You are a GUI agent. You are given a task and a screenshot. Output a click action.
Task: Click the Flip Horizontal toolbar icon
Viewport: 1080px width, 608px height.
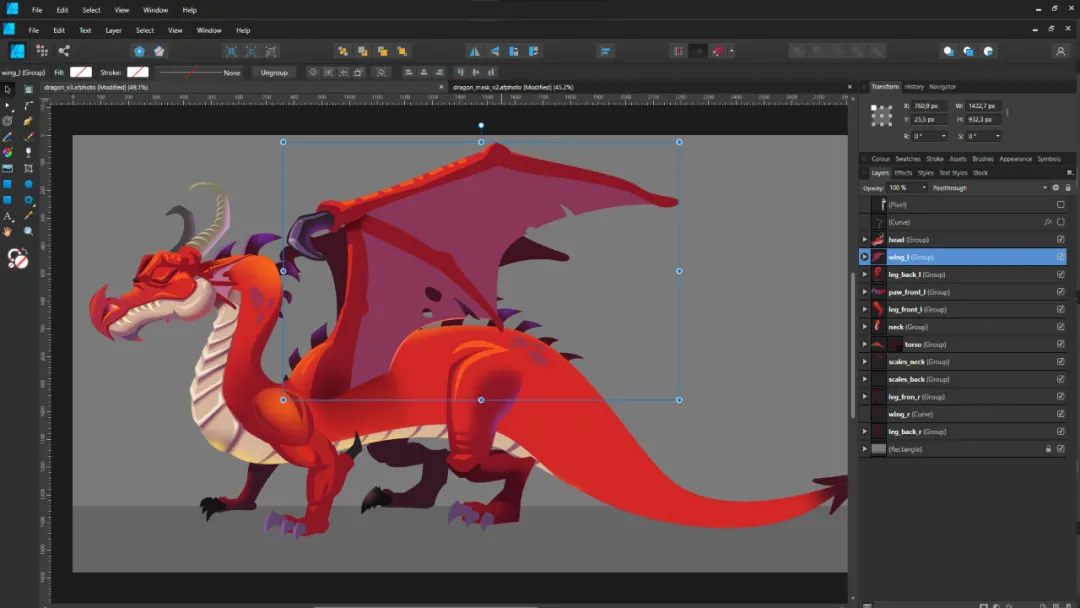pyautogui.click(x=475, y=50)
